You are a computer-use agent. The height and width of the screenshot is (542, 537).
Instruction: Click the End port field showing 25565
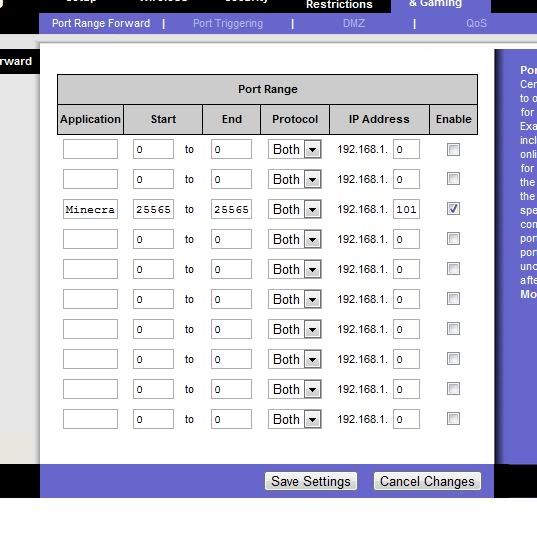click(x=231, y=209)
